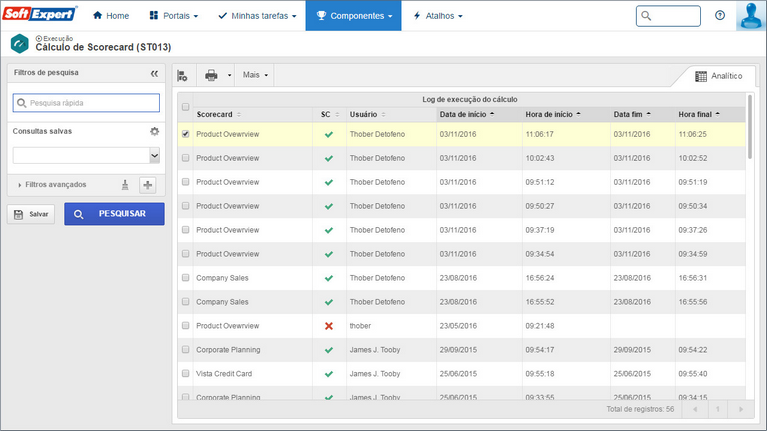This screenshot has width=767, height=431.
Task: Check the row started at 09:37:19
Action: pyautogui.click(x=185, y=230)
